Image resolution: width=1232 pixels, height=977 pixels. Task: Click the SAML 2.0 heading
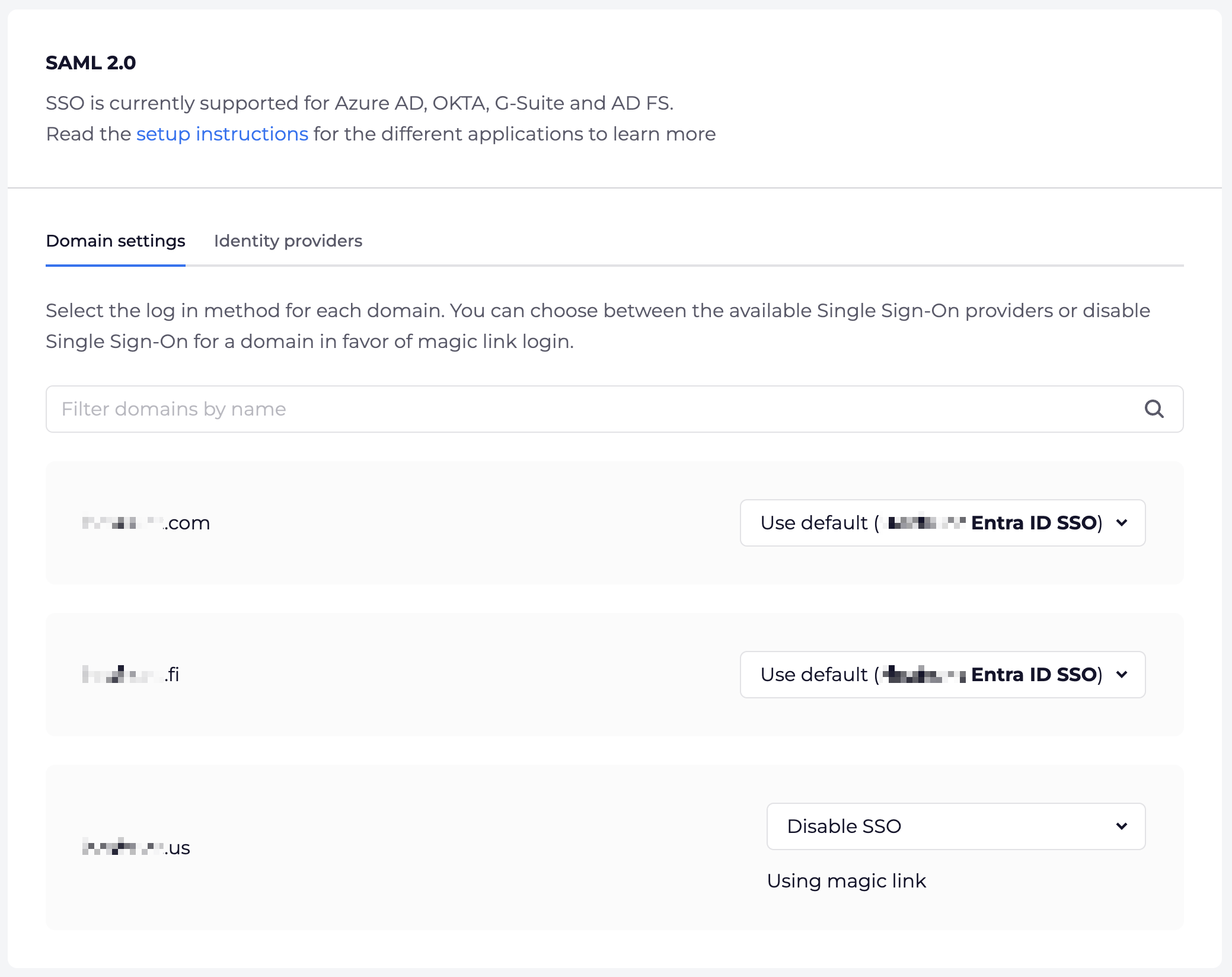click(x=91, y=63)
